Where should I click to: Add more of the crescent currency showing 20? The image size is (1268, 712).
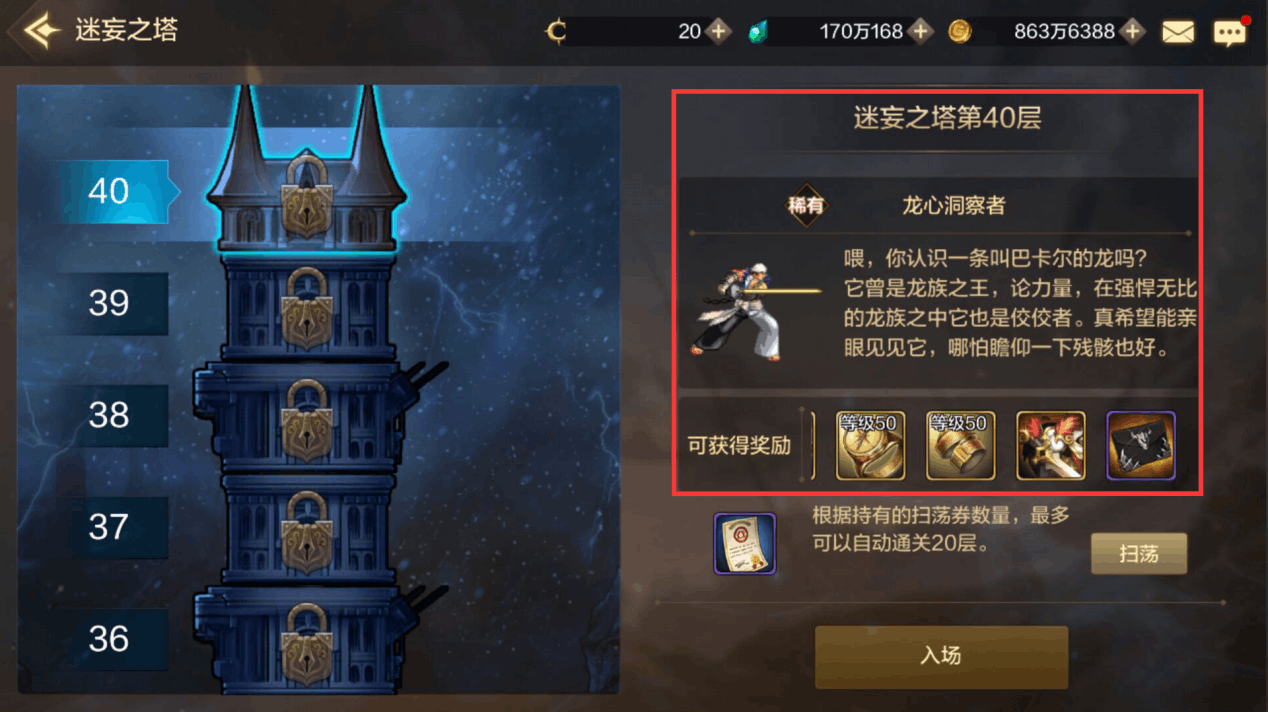click(x=718, y=32)
